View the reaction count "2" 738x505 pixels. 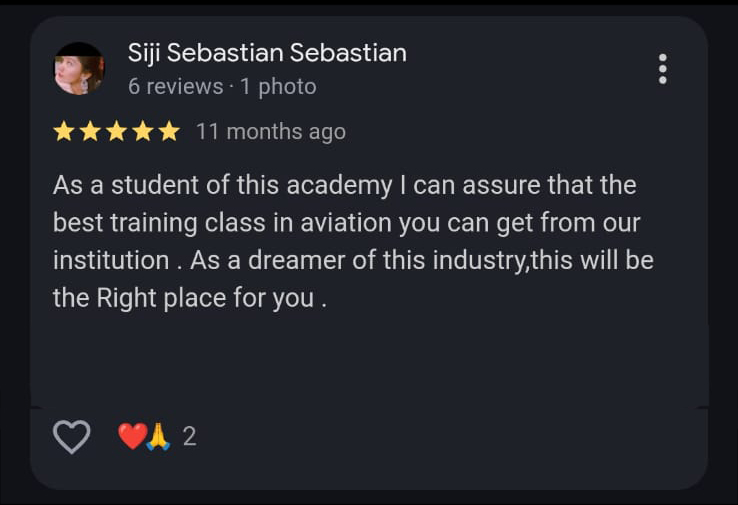pyautogui.click(x=189, y=436)
